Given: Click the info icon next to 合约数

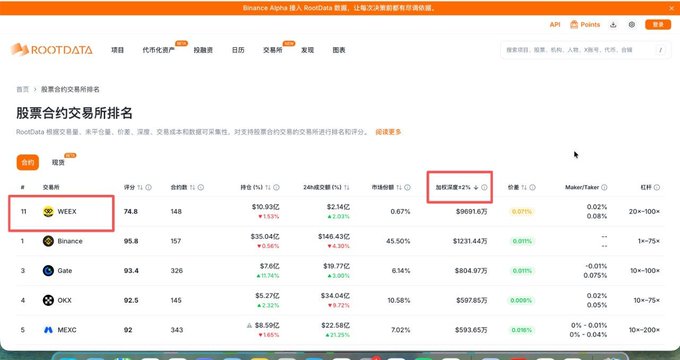Looking at the screenshot, I should [x=200, y=187].
